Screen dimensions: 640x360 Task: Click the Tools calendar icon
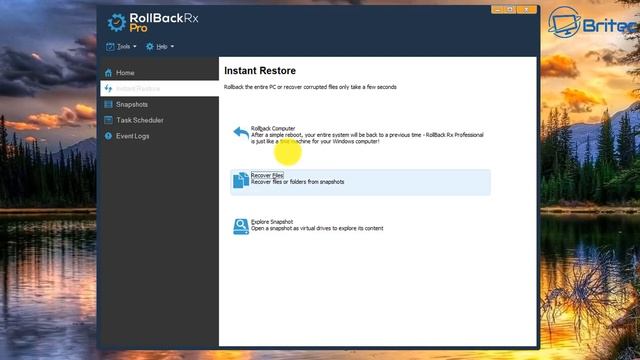tap(110, 47)
